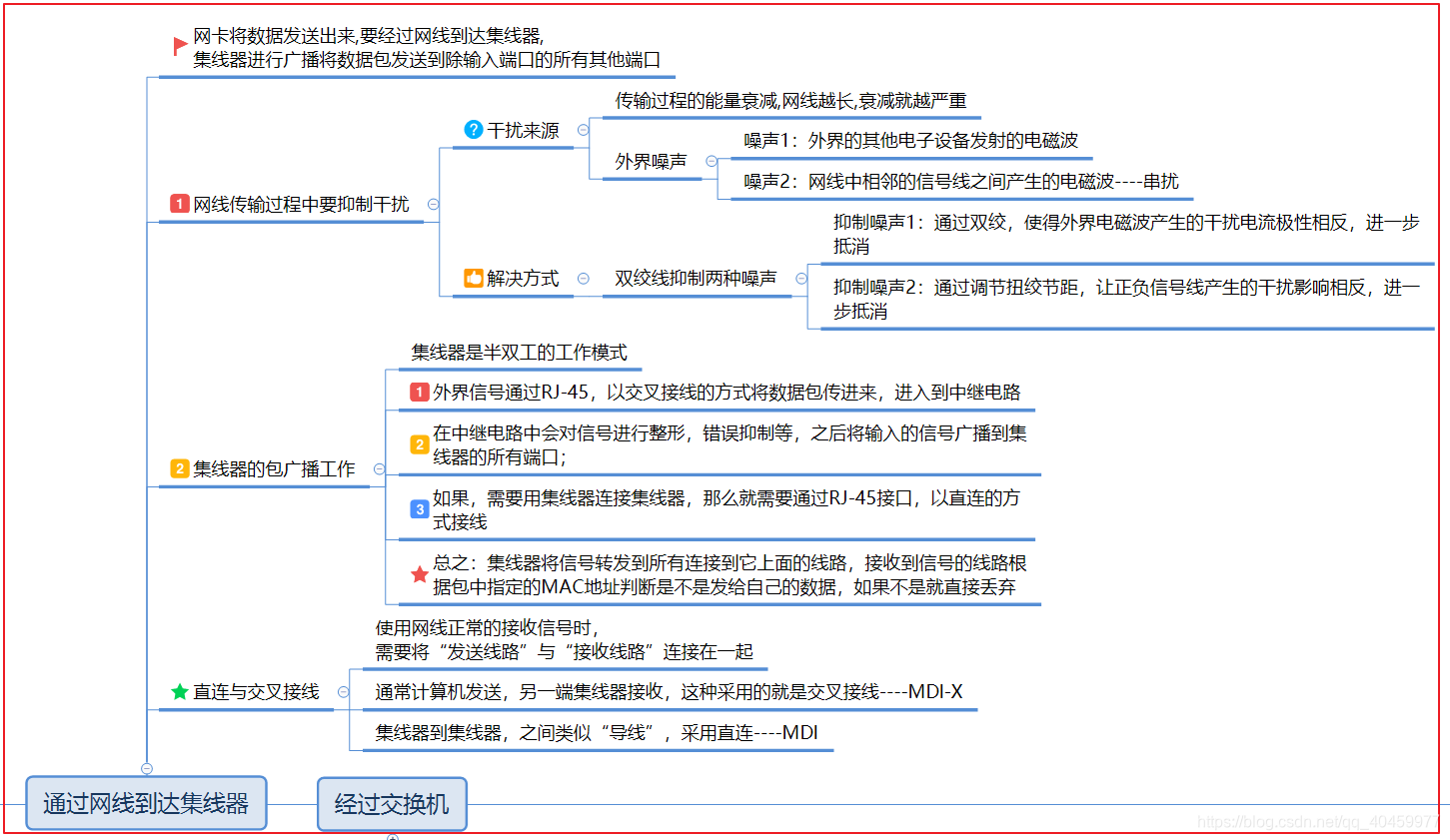Image resolution: width=1450 pixels, height=840 pixels.
Task: Click the red 1 badge on 外界信号通过RJ-45 node
Action: click(x=420, y=392)
